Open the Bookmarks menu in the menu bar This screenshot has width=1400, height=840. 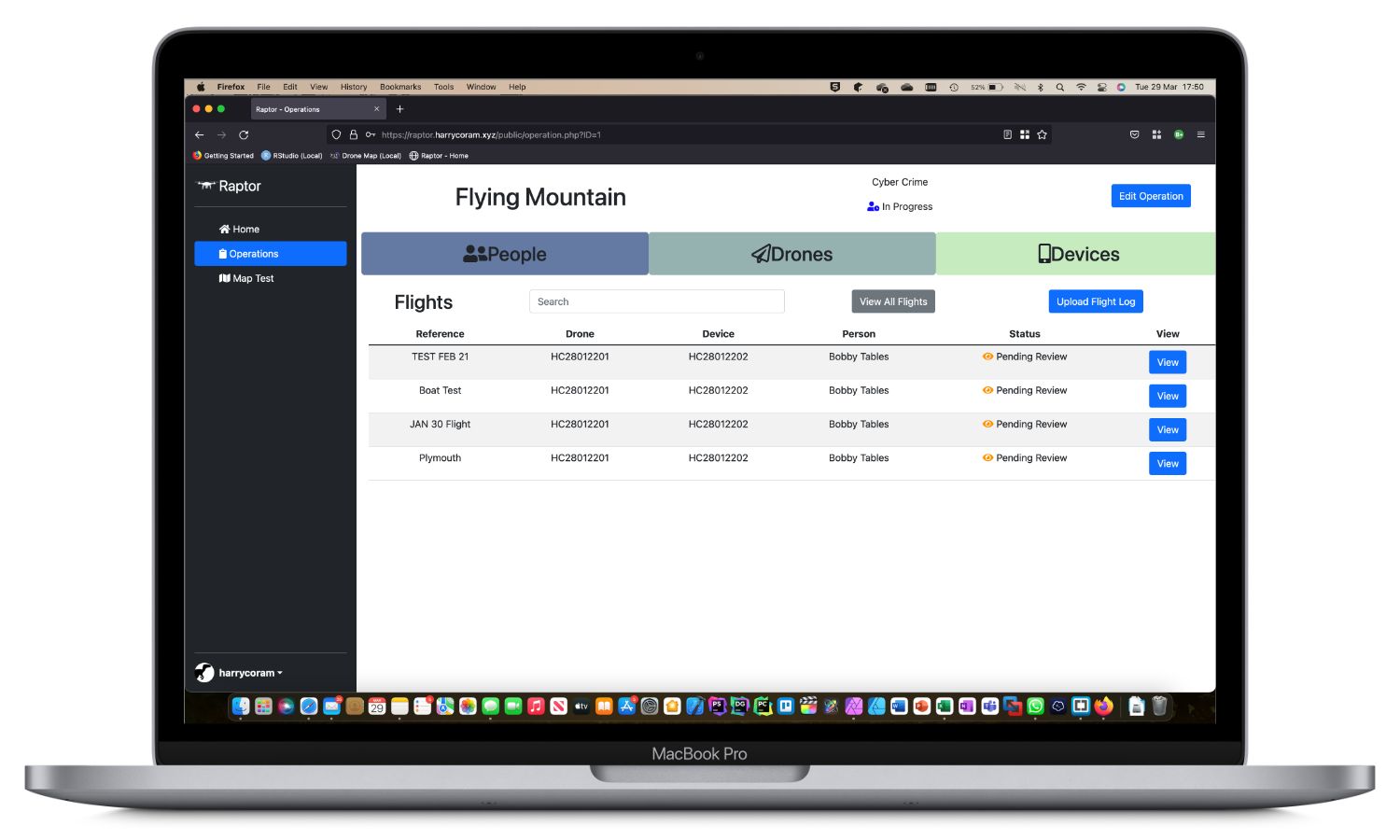(x=399, y=87)
